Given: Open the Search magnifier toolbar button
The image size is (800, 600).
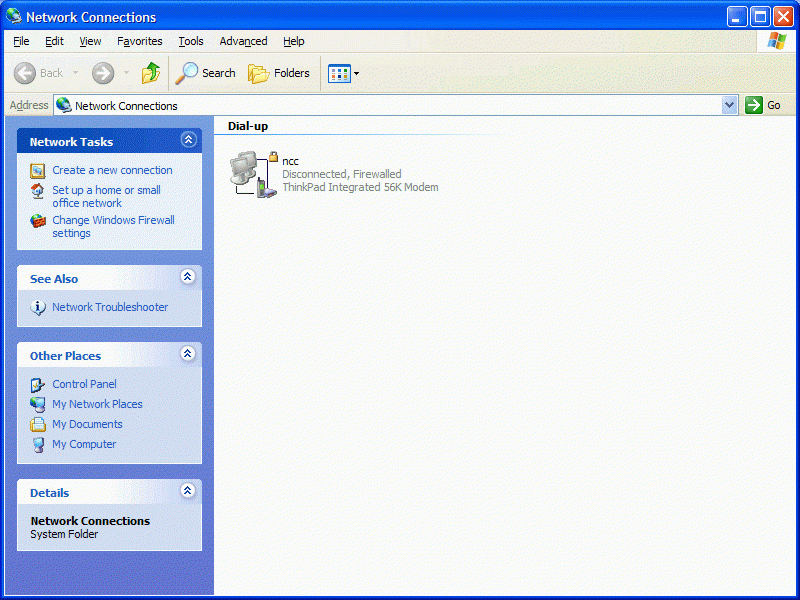Looking at the screenshot, I should coord(205,73).
